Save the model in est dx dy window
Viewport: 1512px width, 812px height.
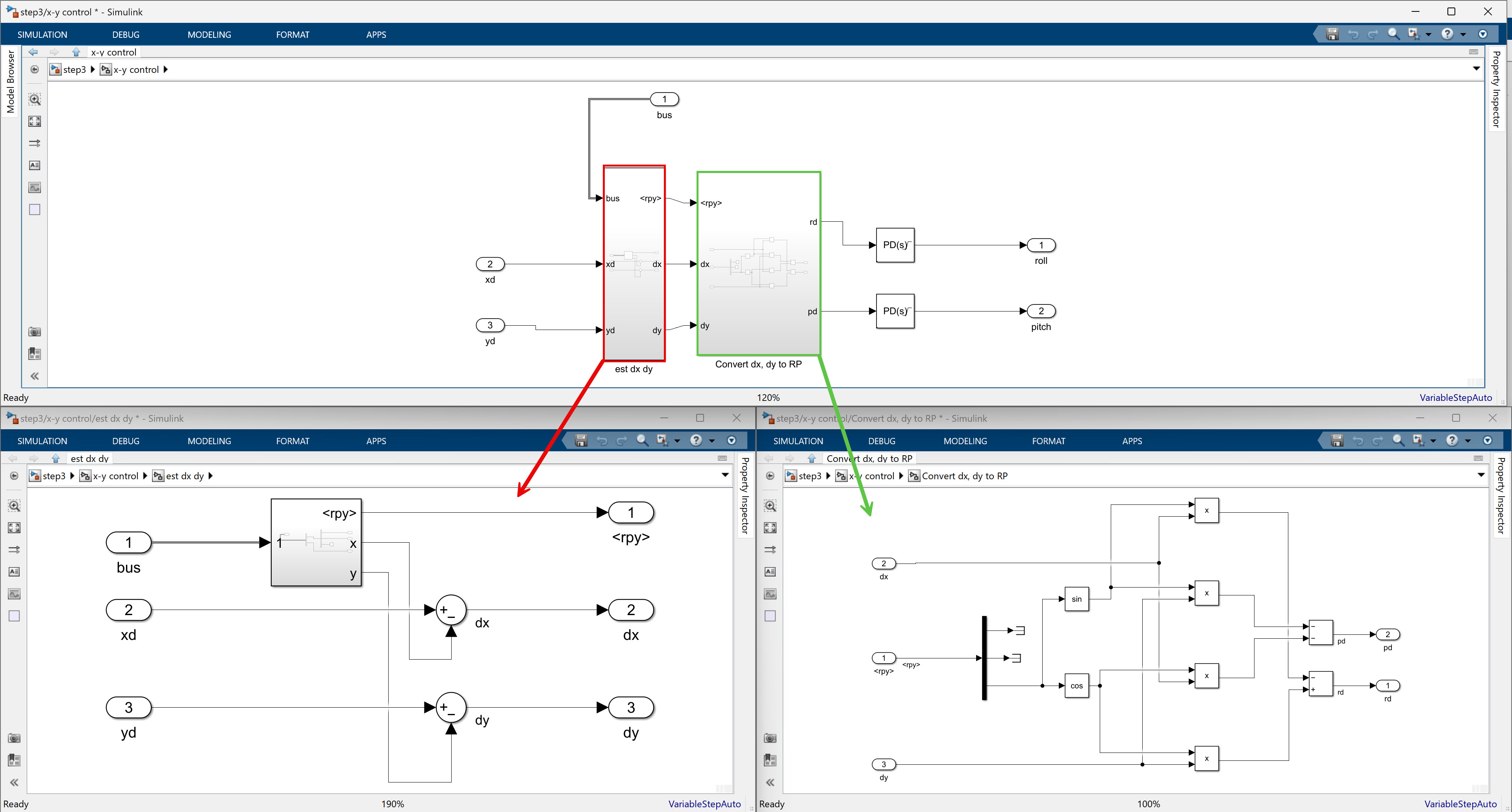581,440
